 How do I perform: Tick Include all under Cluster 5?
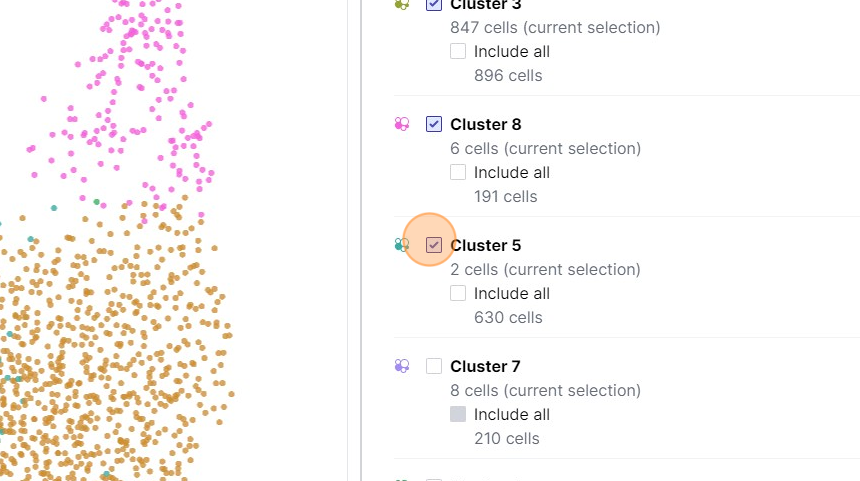[458, 293]
